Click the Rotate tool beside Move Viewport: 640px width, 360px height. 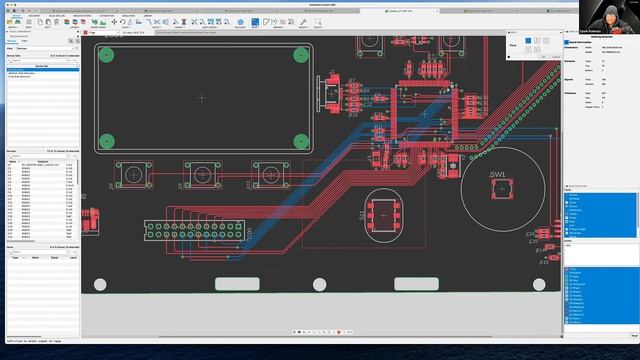[122, 22]
